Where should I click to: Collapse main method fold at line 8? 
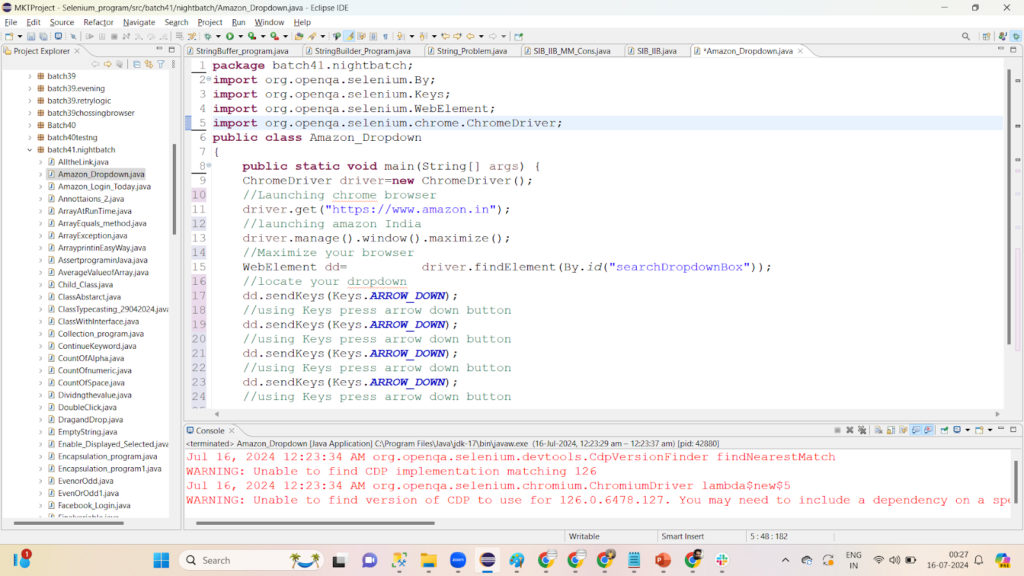[208, 165]
